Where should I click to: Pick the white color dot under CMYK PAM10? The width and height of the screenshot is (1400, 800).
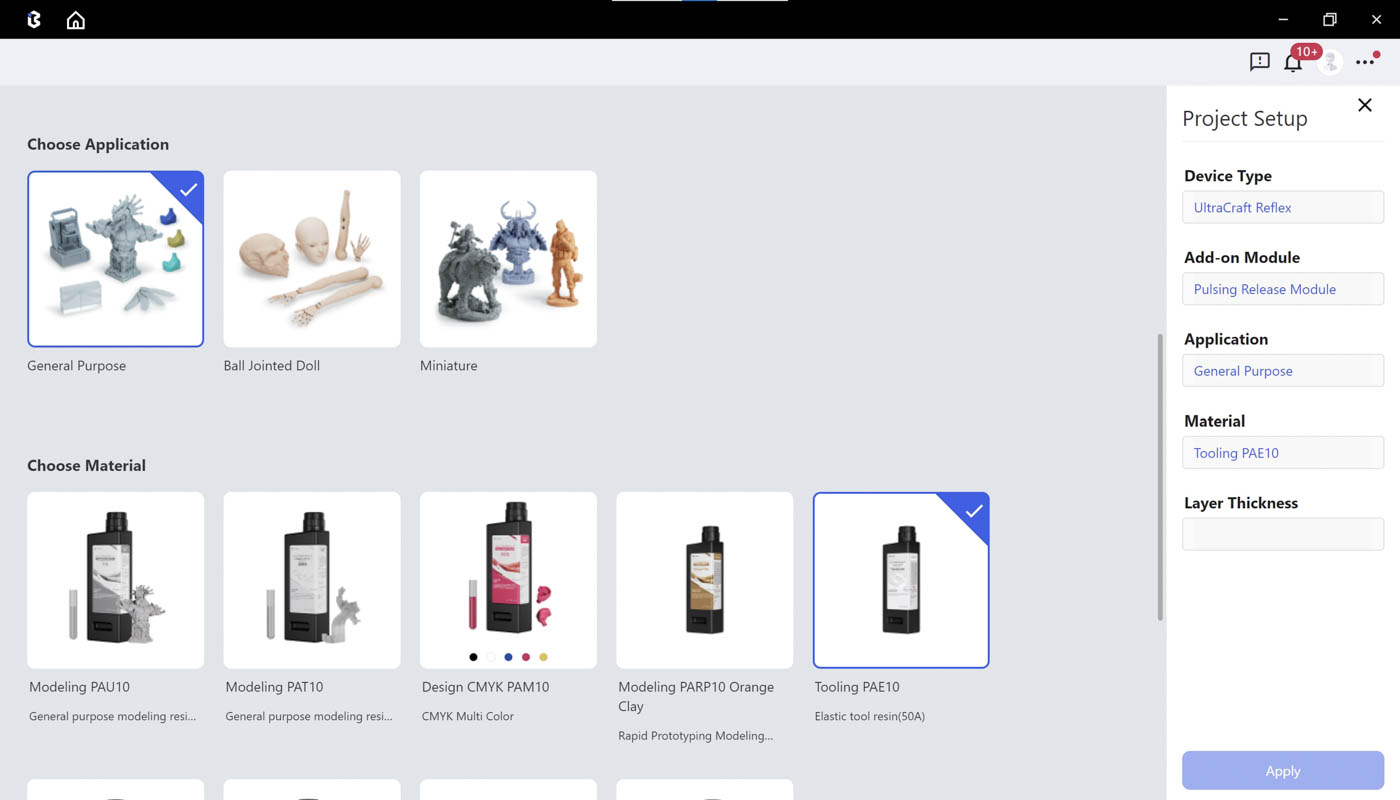[x=491, y=657]
